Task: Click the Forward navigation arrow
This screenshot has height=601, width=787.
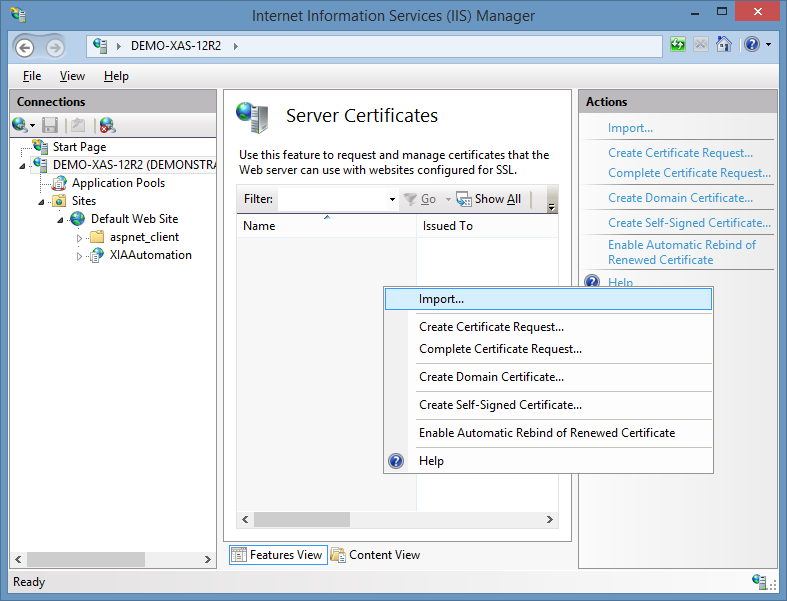Action: click(x=55, y=48)
